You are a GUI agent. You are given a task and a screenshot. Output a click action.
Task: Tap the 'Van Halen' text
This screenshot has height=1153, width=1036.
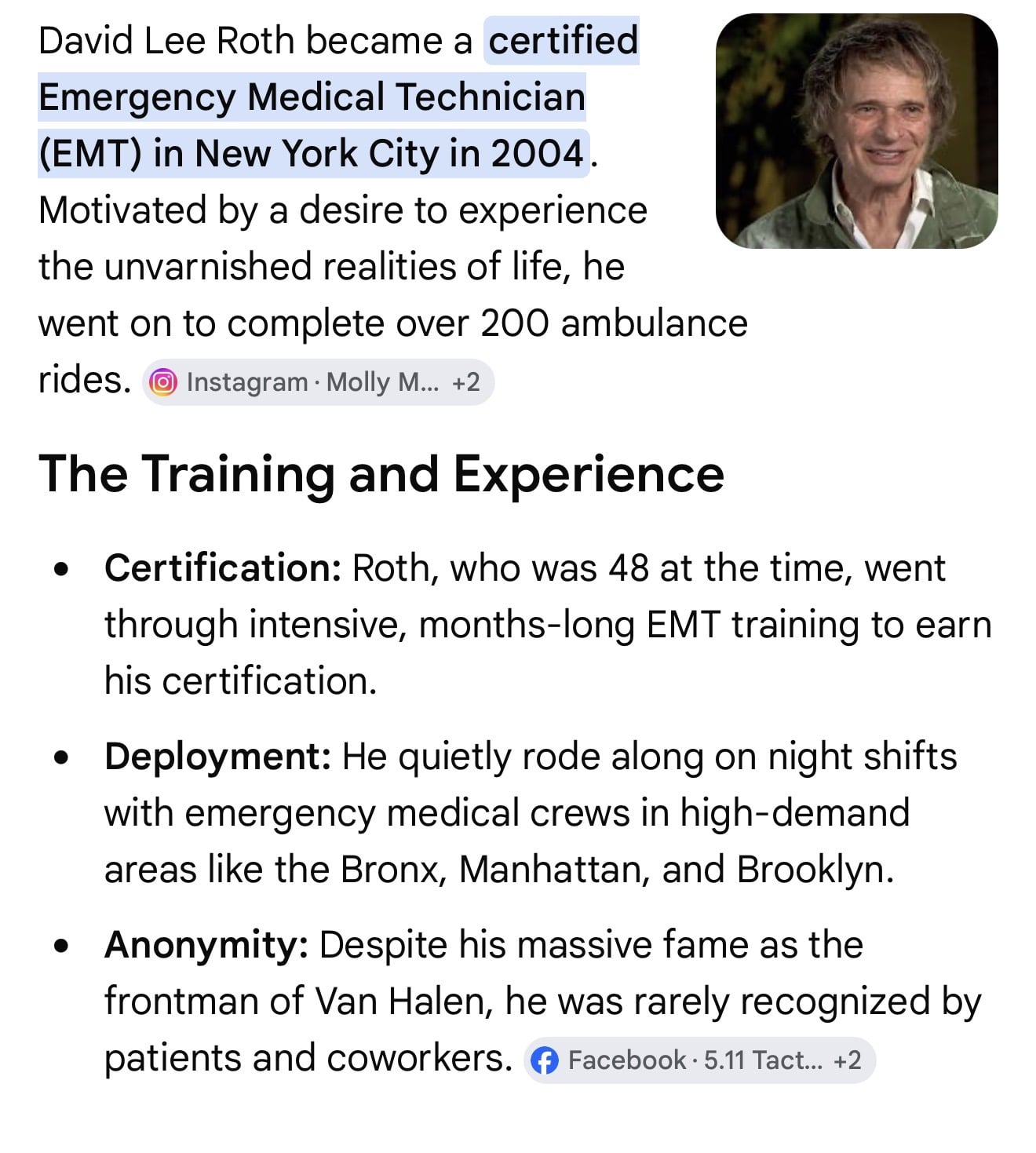[403, 1002]
